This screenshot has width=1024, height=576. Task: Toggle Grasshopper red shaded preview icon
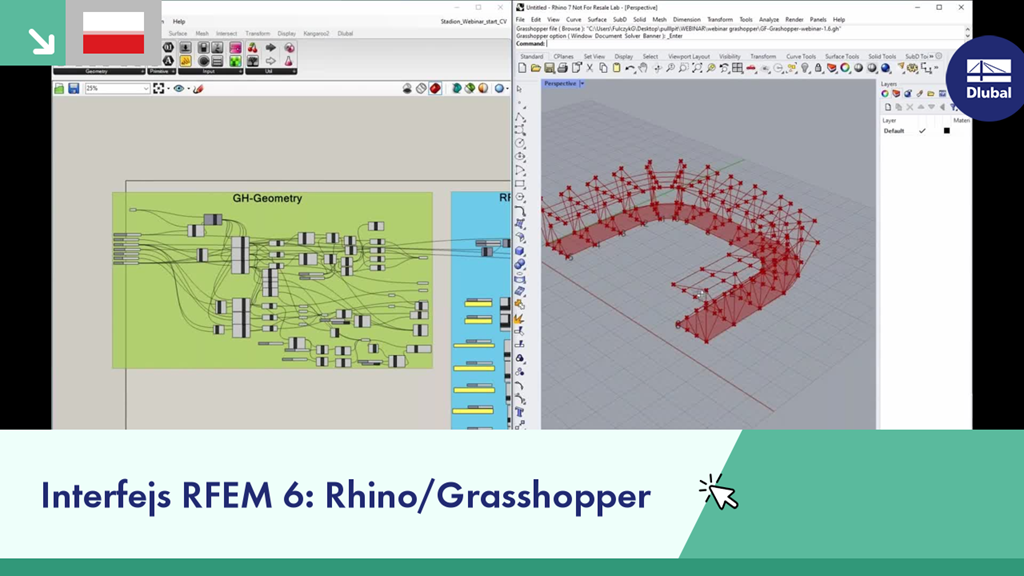click(x=435, y=88)
